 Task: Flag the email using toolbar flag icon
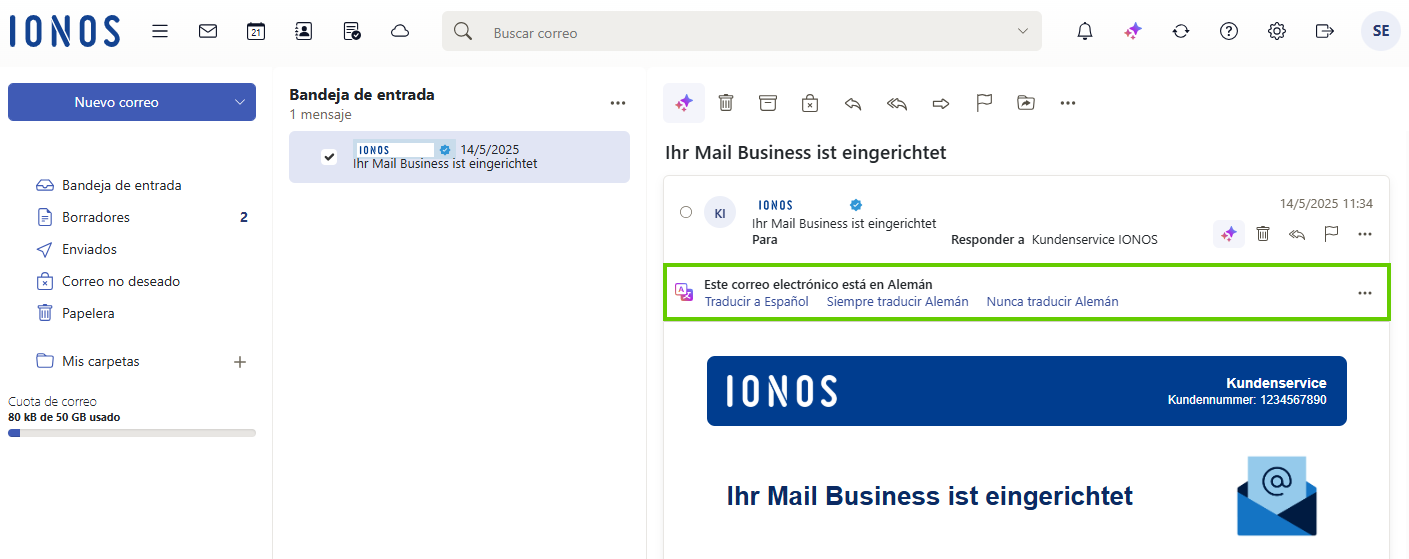click(984, 103)
